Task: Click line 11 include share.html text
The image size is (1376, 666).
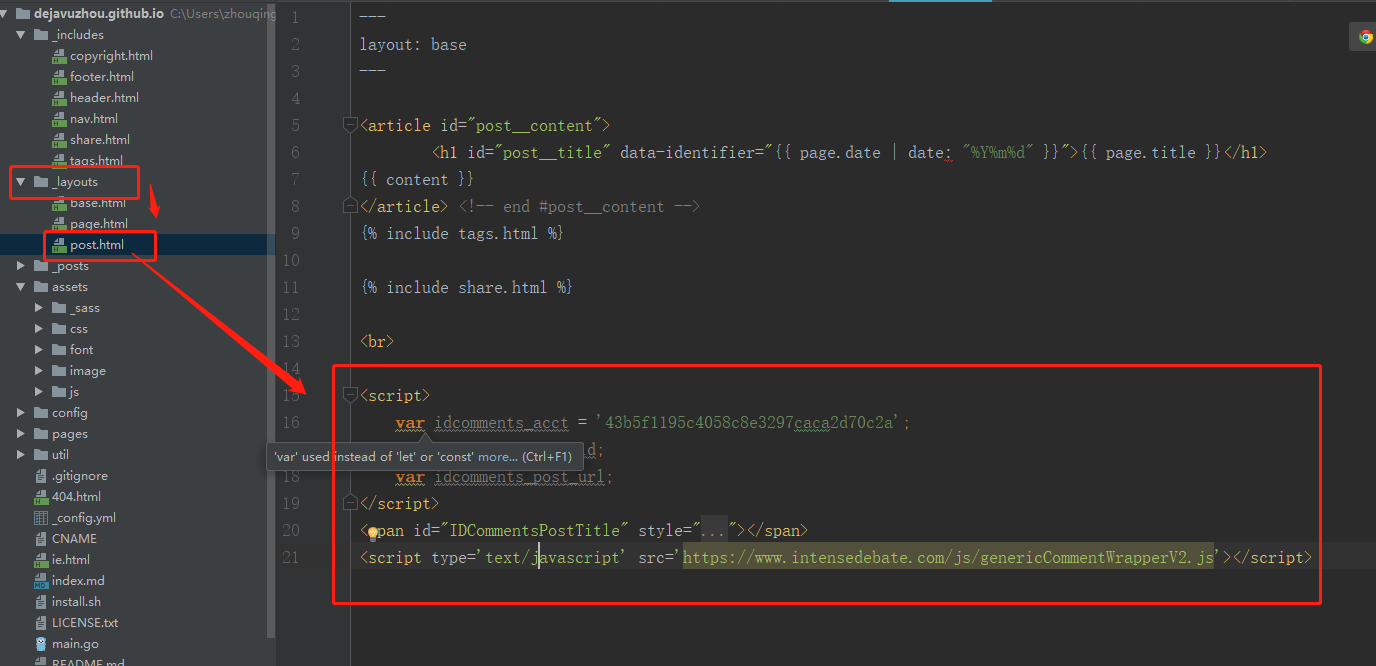Action: (467, 287)
